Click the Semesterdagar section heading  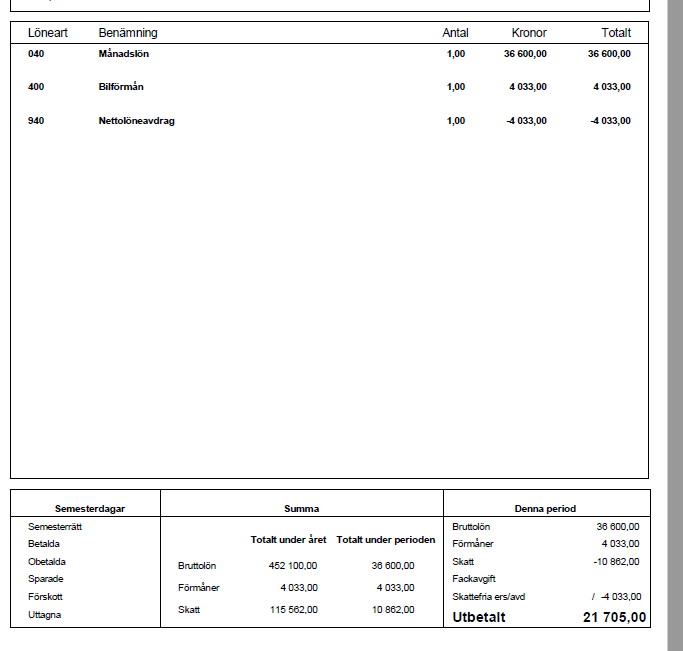pyautogui.click(x=90, y=509)
